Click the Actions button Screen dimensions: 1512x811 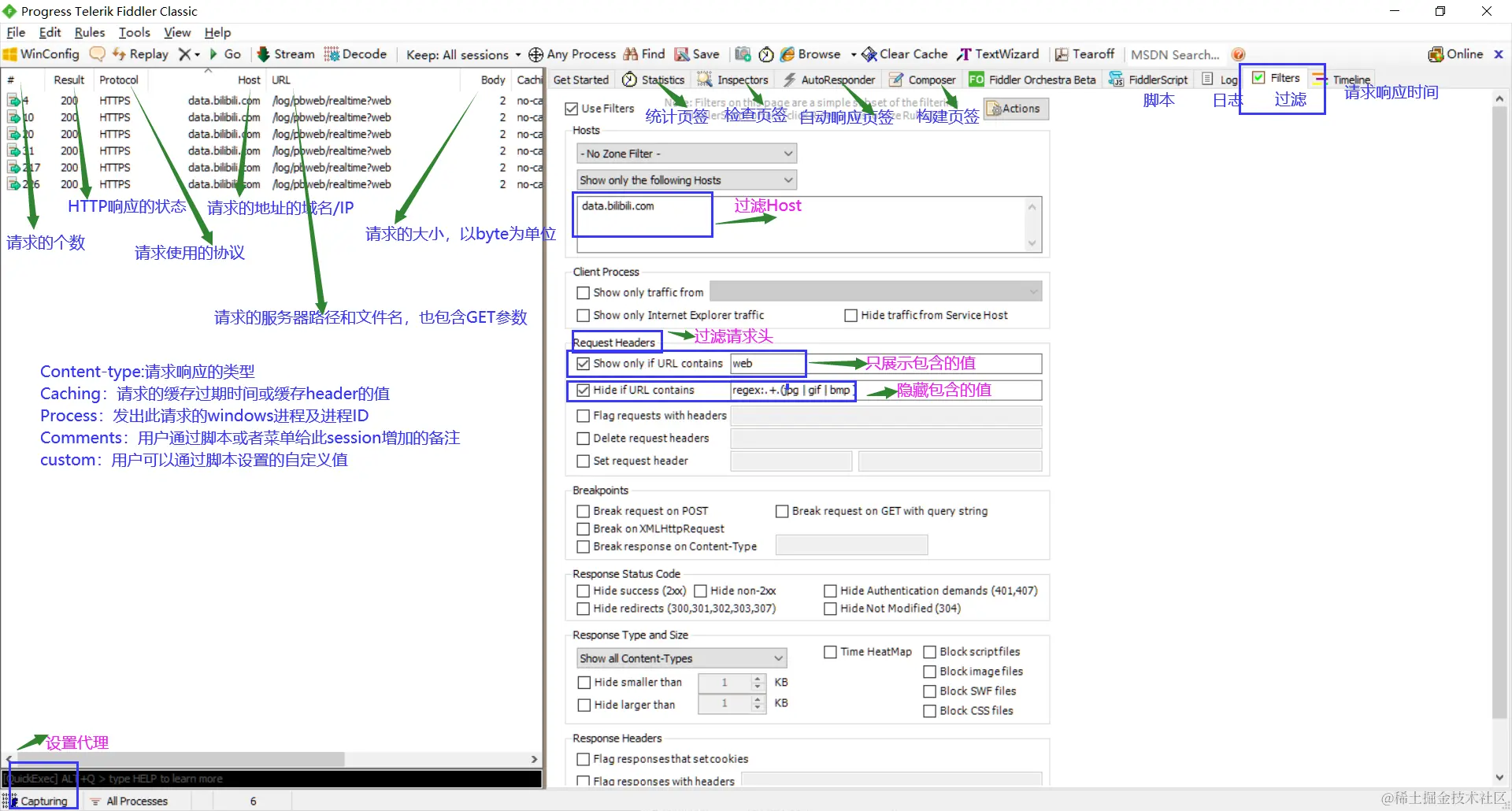[1017, 109]
